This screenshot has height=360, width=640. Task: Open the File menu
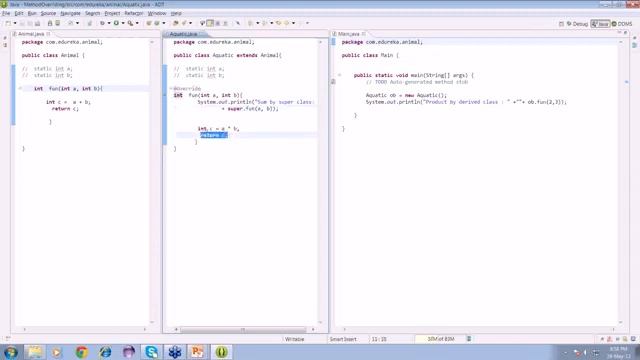click(6, 13)
